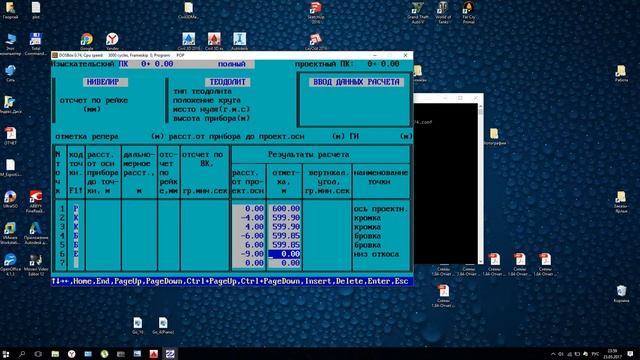Click the 6.00 distance cell

click(249, 245)
